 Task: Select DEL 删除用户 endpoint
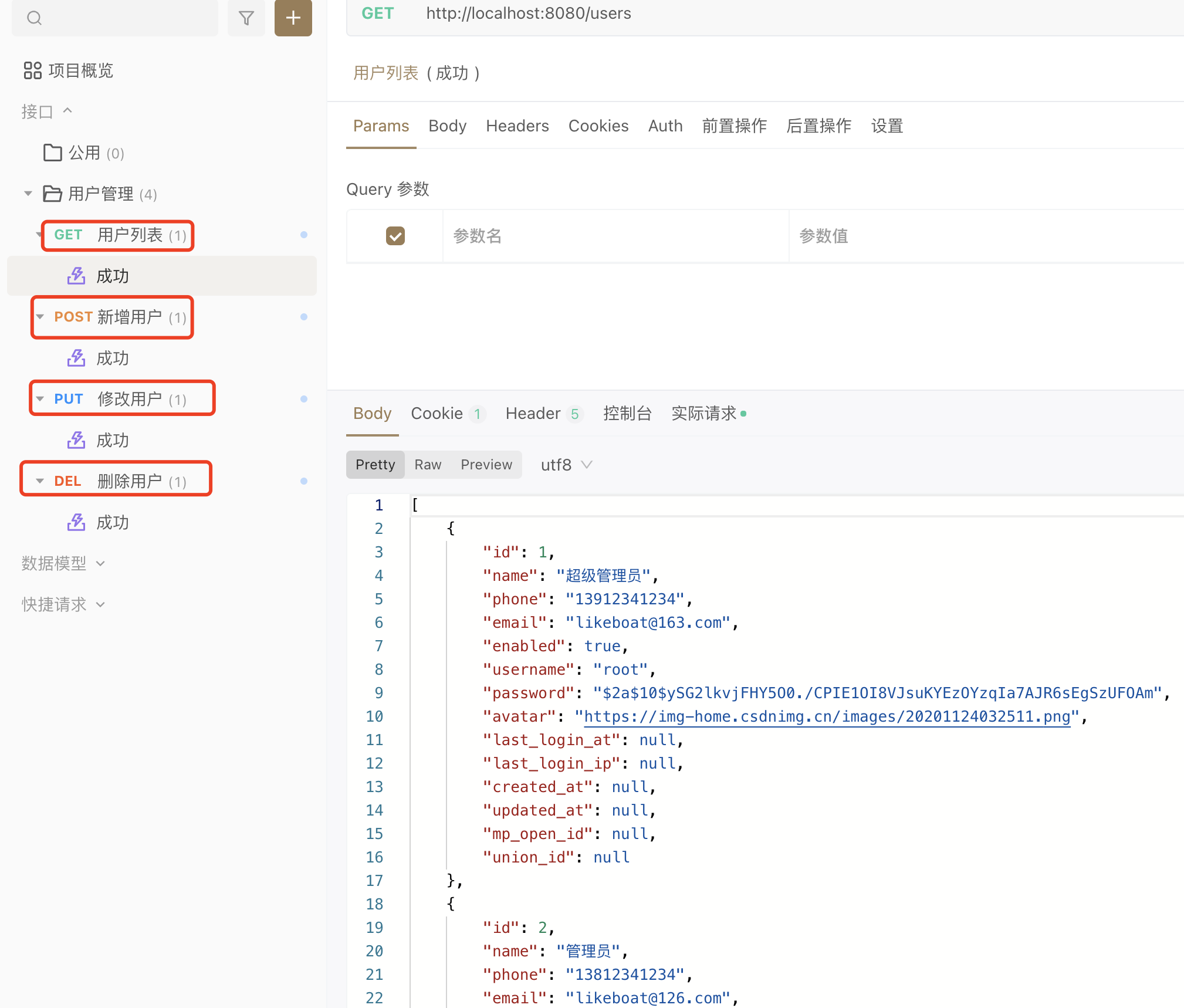click(x=120, y=481)
